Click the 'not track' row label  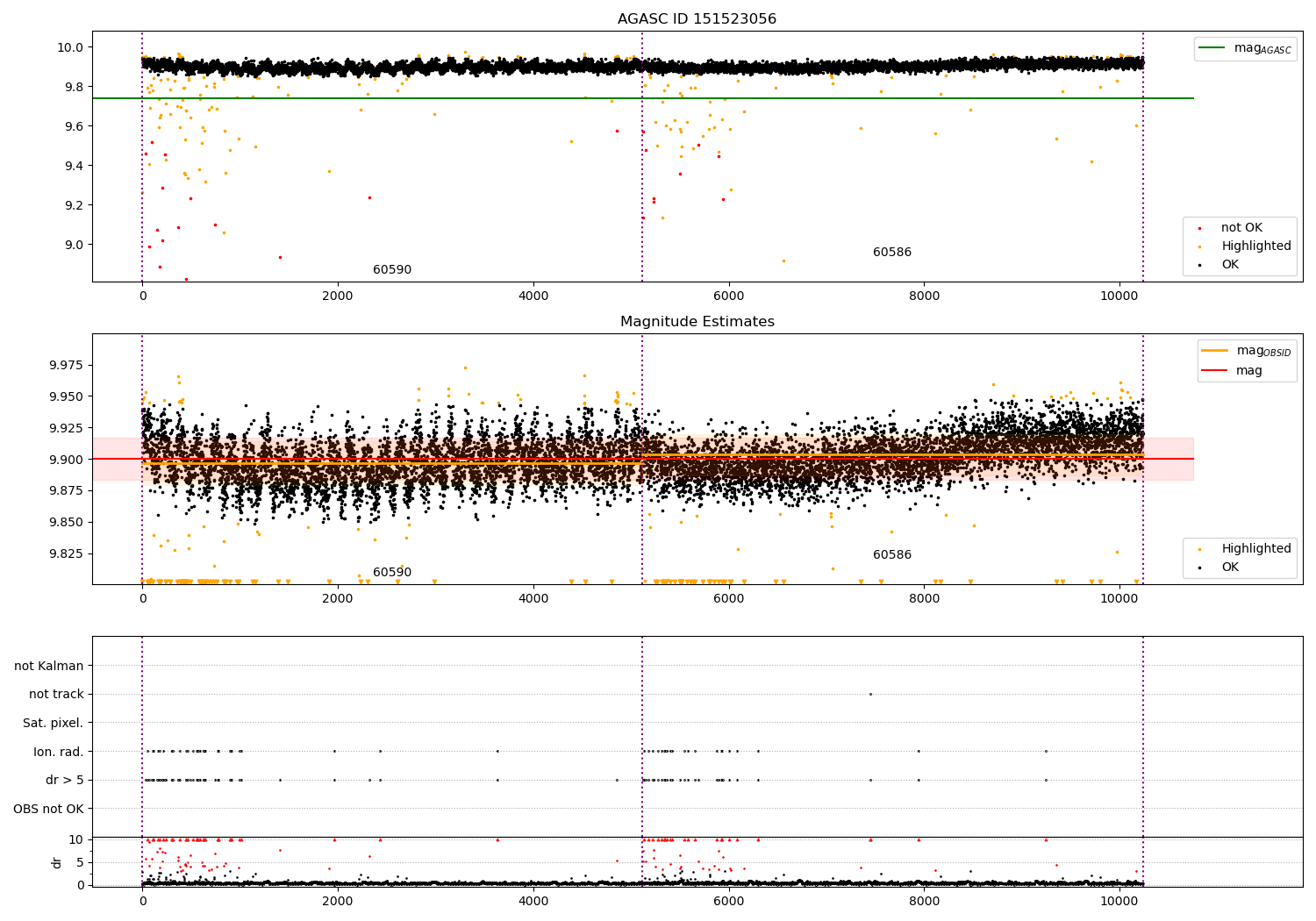pyautogui.click(x=56, y=695)
